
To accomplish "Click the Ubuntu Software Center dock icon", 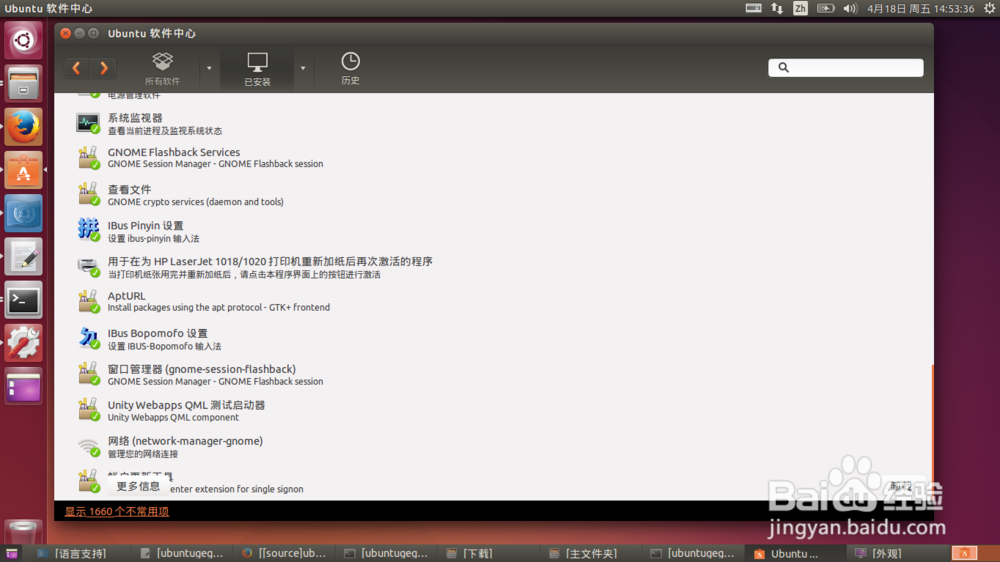I will point(24,170).
